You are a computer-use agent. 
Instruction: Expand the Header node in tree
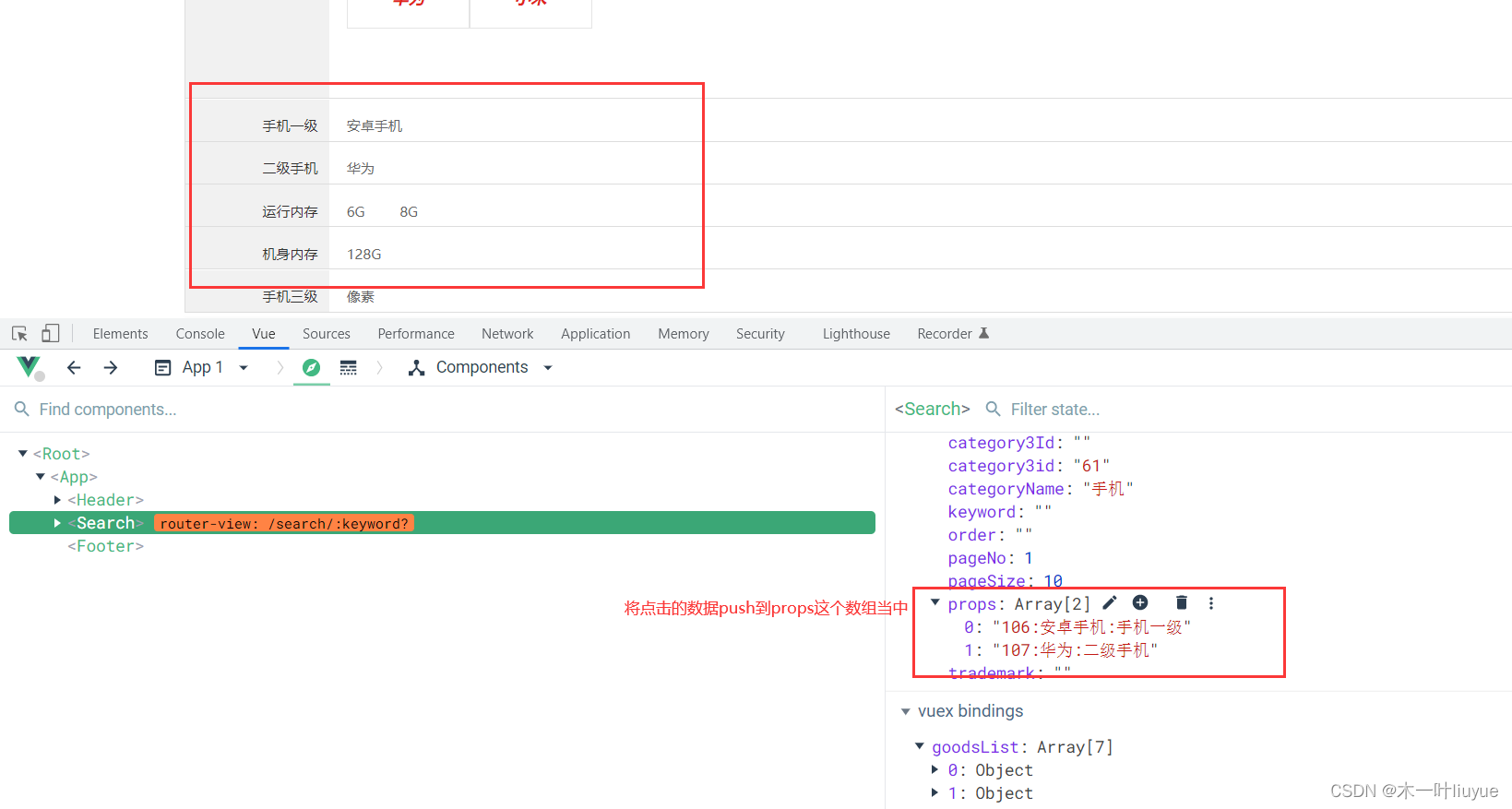[57, 499]
